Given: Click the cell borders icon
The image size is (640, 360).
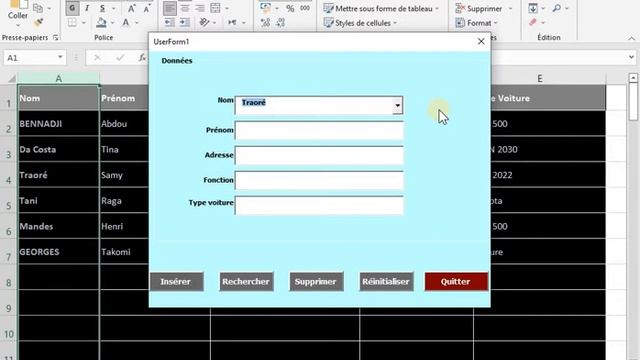Looking at the screenshot, I should 72,22.
